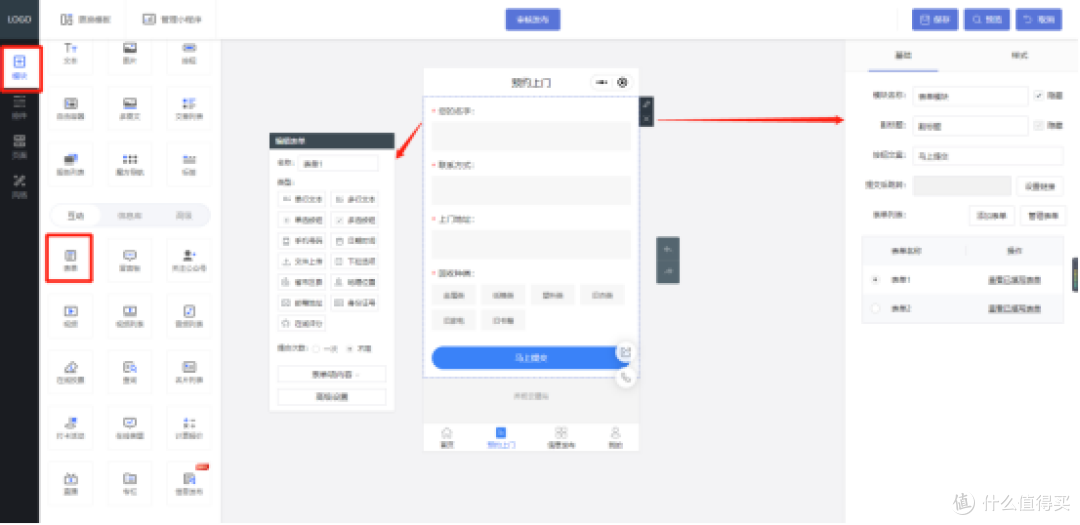Screen dimensions: 1080x525
Task: Open the 基础 settings tab
Action: pyautogui.click(x=903, y=55)
